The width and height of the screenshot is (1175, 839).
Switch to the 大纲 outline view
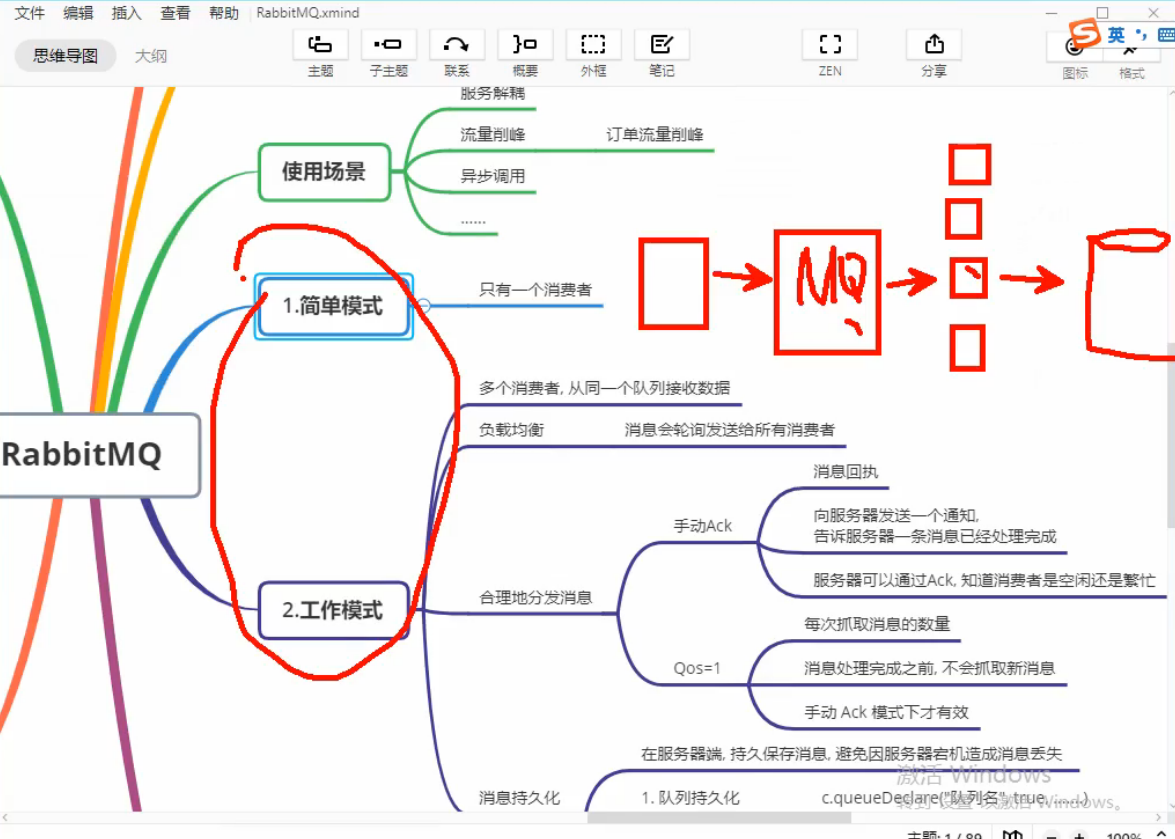pyautogui.click(x=151, y=56)
